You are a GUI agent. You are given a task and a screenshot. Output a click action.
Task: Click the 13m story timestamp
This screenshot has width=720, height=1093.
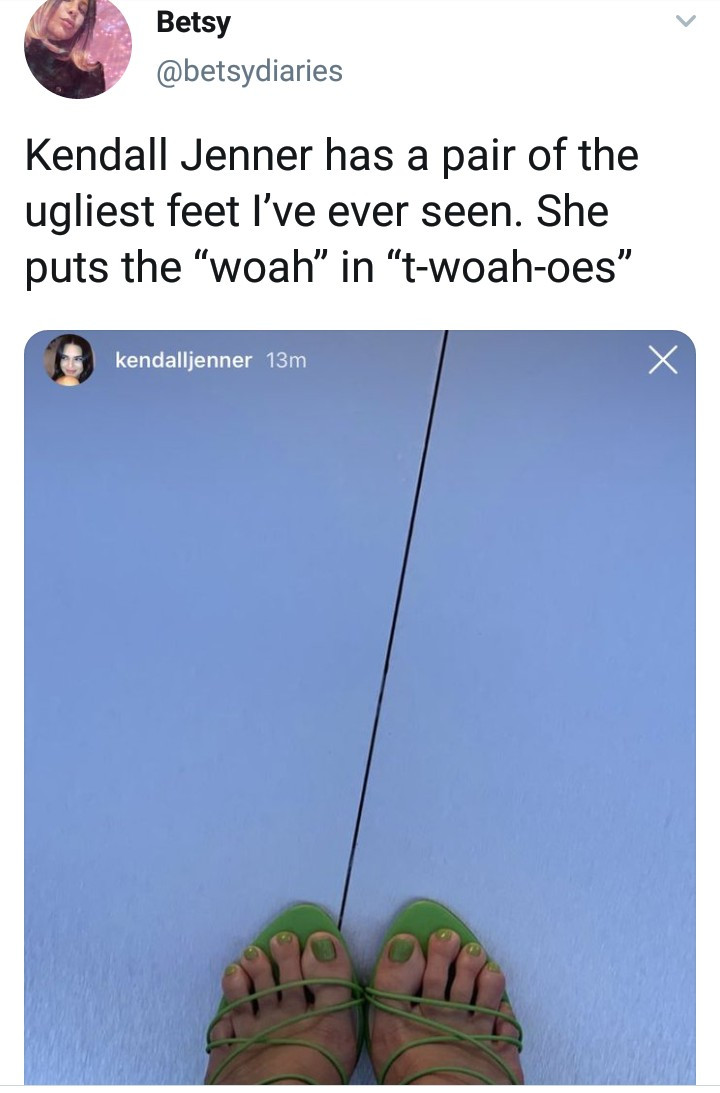coord(286,360)
